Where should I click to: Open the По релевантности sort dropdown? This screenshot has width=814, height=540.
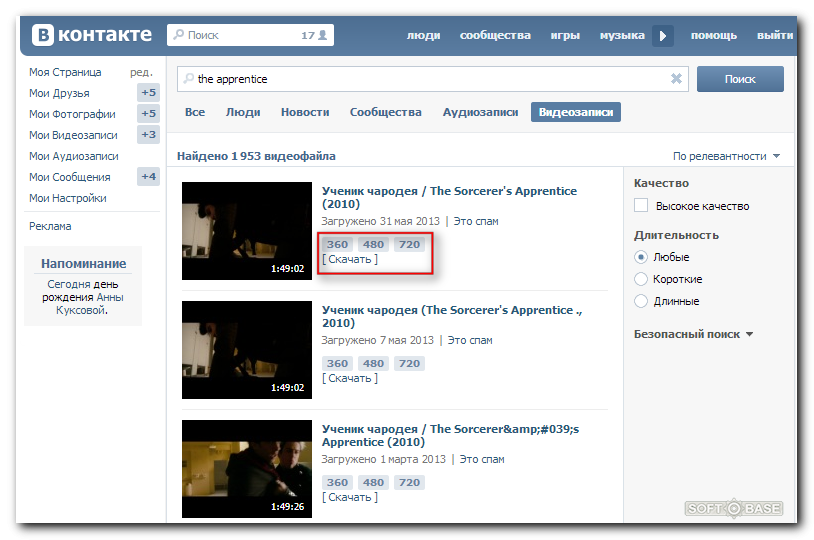(726, 156)
